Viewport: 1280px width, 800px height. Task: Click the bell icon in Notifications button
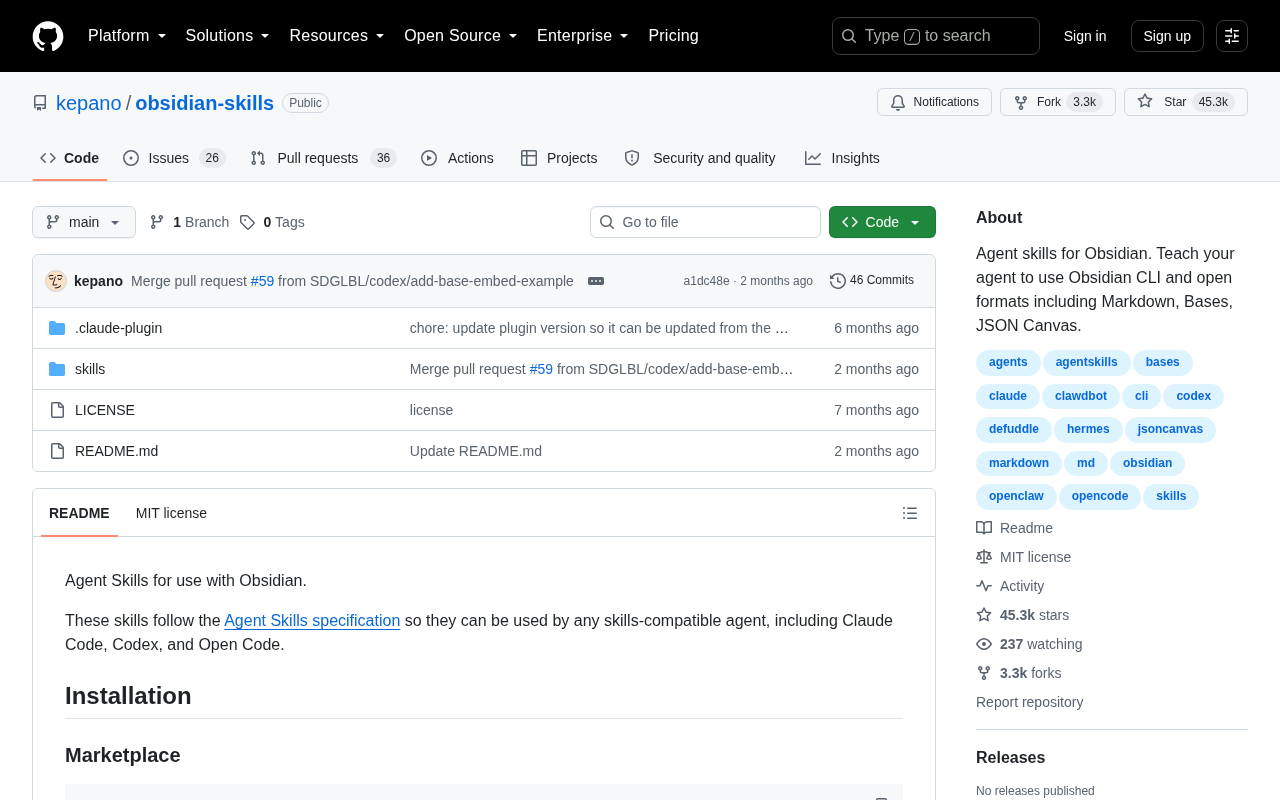tap(898, 102)
